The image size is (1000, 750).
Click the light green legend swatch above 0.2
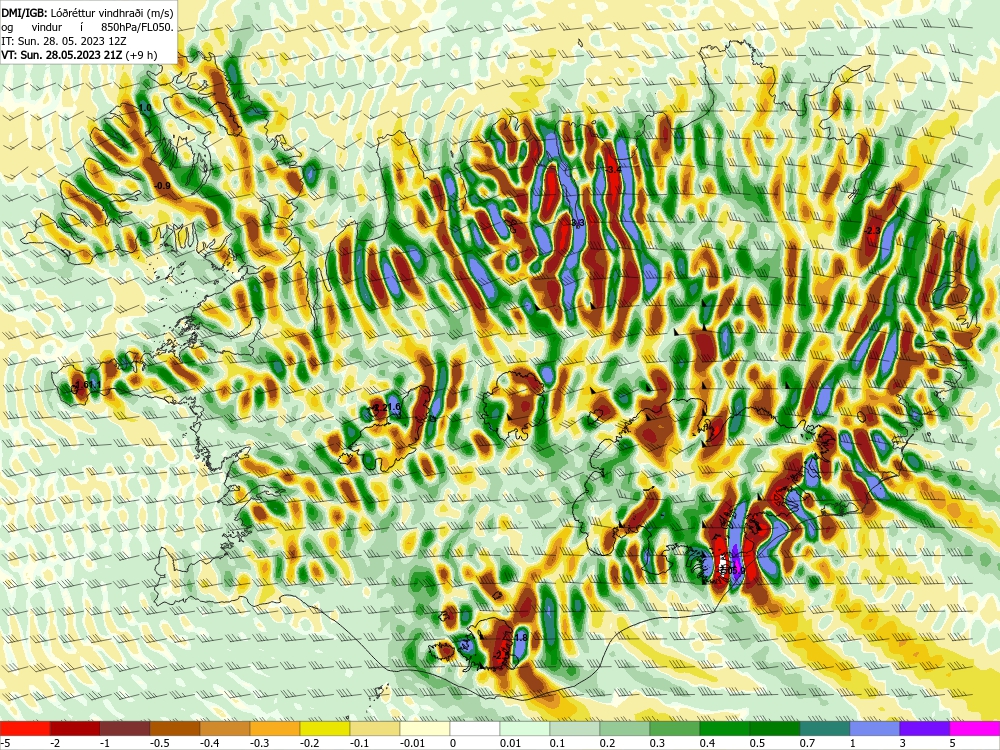click(625, 728)
